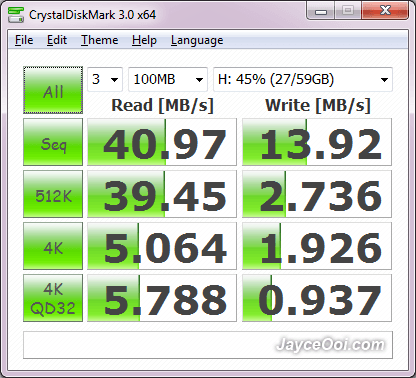Open the 100MB test size dropdown
The image size is (416, 378).
168,79
